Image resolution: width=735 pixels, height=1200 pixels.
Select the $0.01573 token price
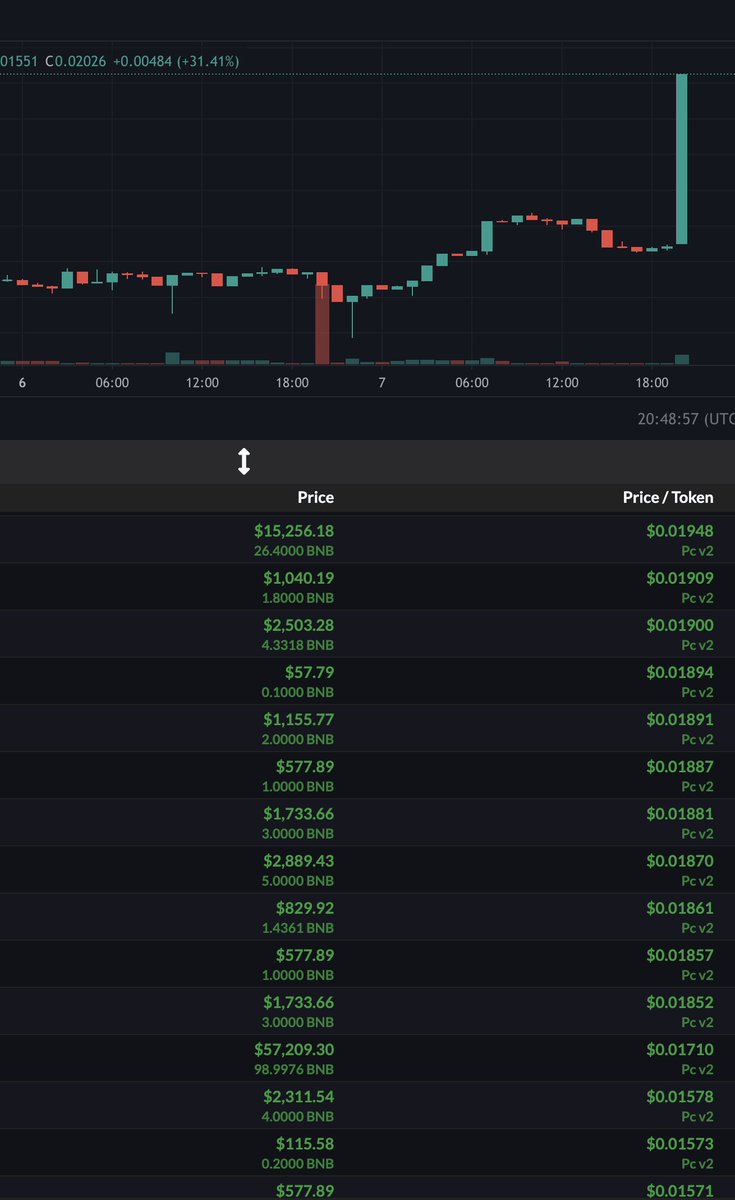[x=680, y=1143]
